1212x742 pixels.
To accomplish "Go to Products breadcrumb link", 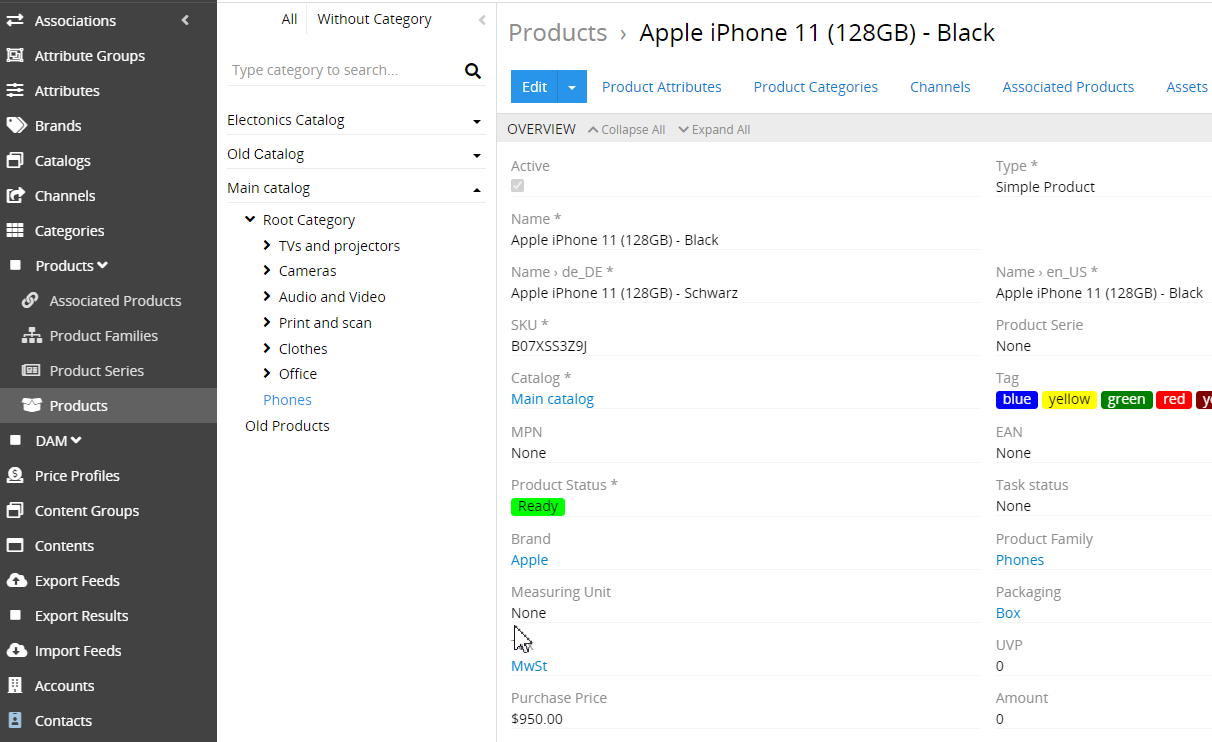I will click(558, 33).
